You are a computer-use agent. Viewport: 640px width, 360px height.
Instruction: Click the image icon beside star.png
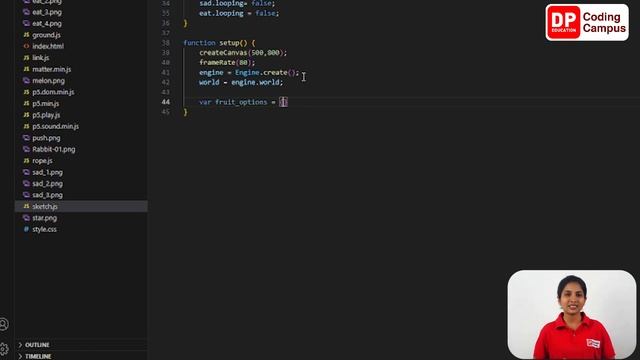click(27, 218)
